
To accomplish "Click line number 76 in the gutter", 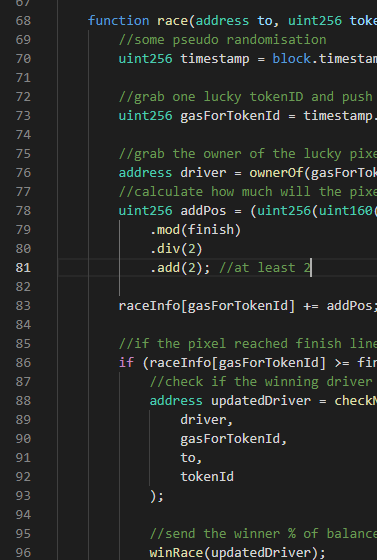I will click(23, 172).
